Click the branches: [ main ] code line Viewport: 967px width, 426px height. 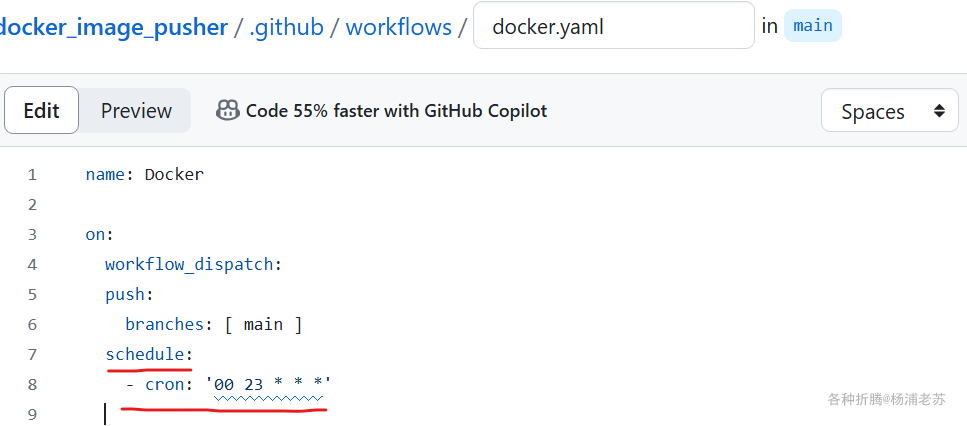(x=213, y=324)
